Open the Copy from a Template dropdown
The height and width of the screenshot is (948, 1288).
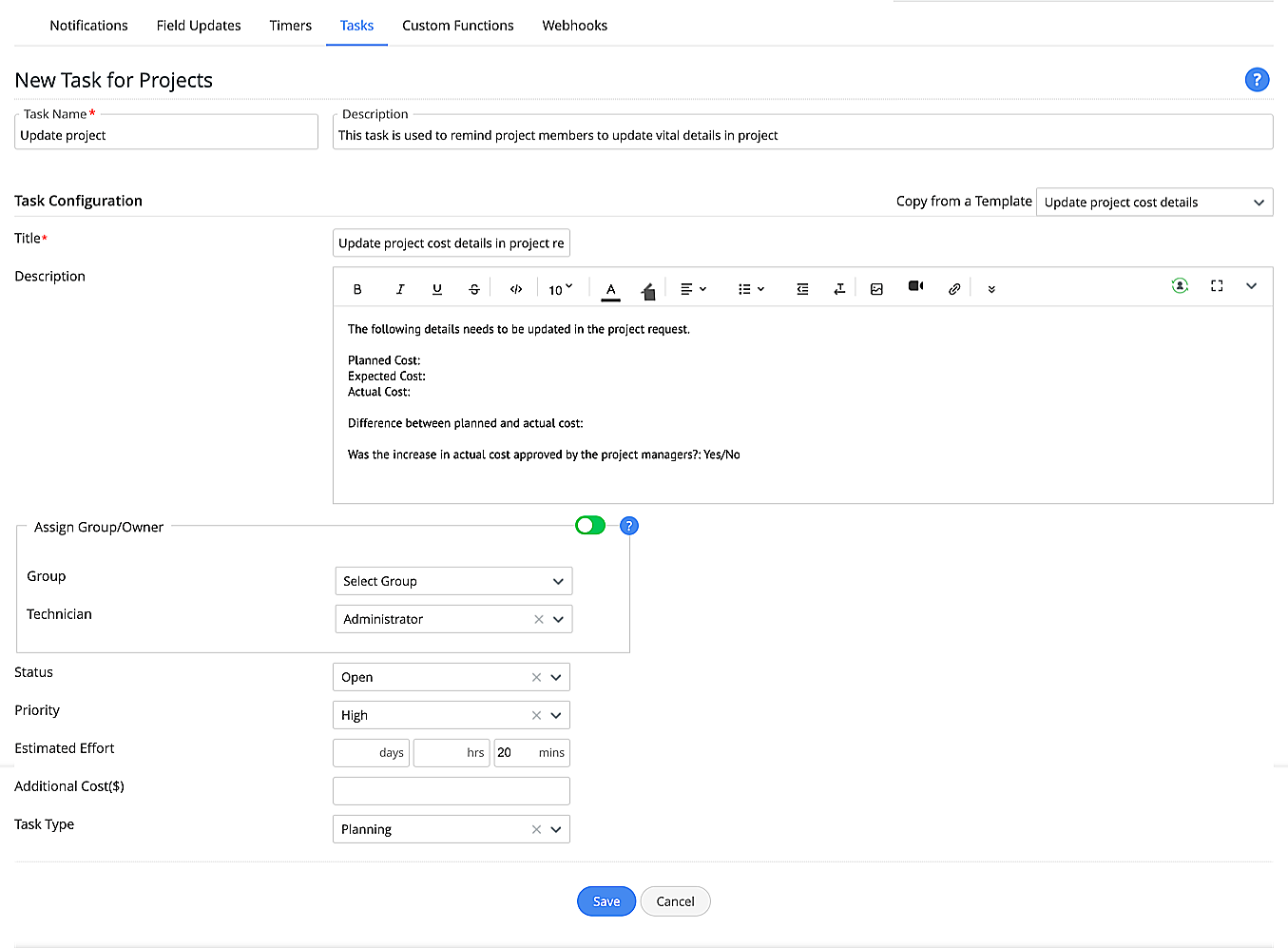[x=1154, y=202]
